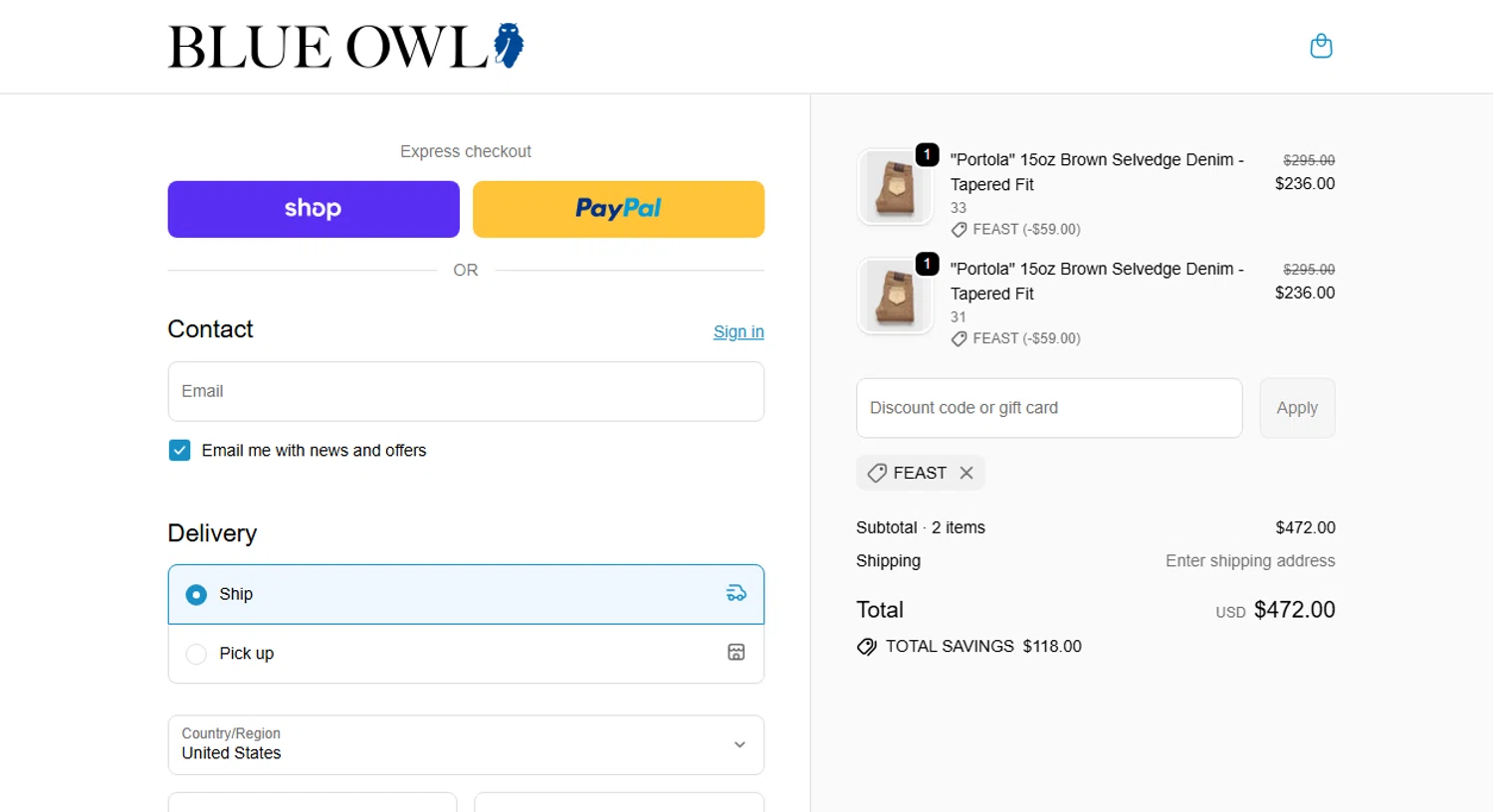Image resolution: width=1493 pixels, height=812 pixels.
Task: Click the store icon in Pick up row
Action: point(736,653)
